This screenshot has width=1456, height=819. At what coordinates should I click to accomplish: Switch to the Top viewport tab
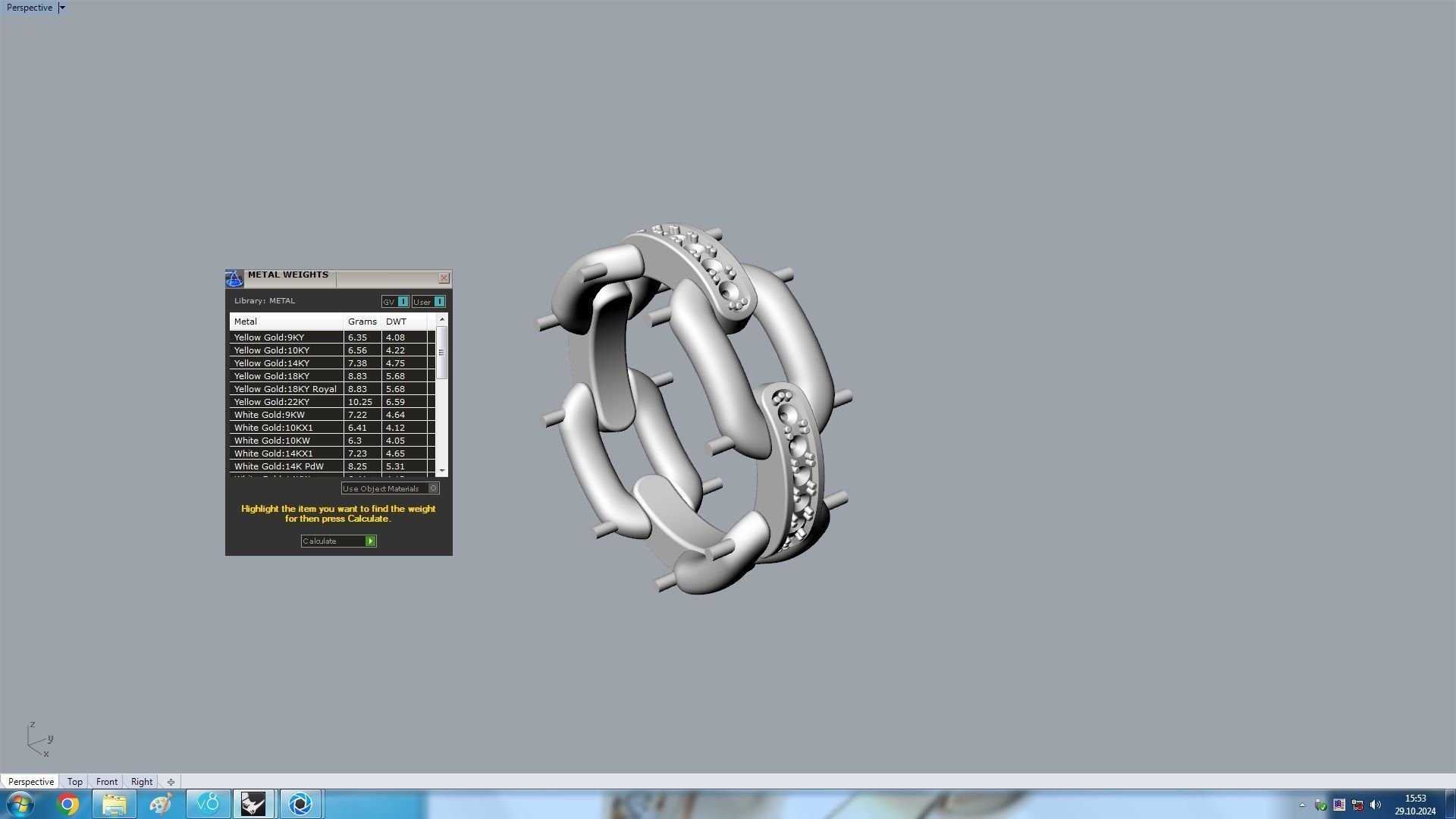click(74, 782)
